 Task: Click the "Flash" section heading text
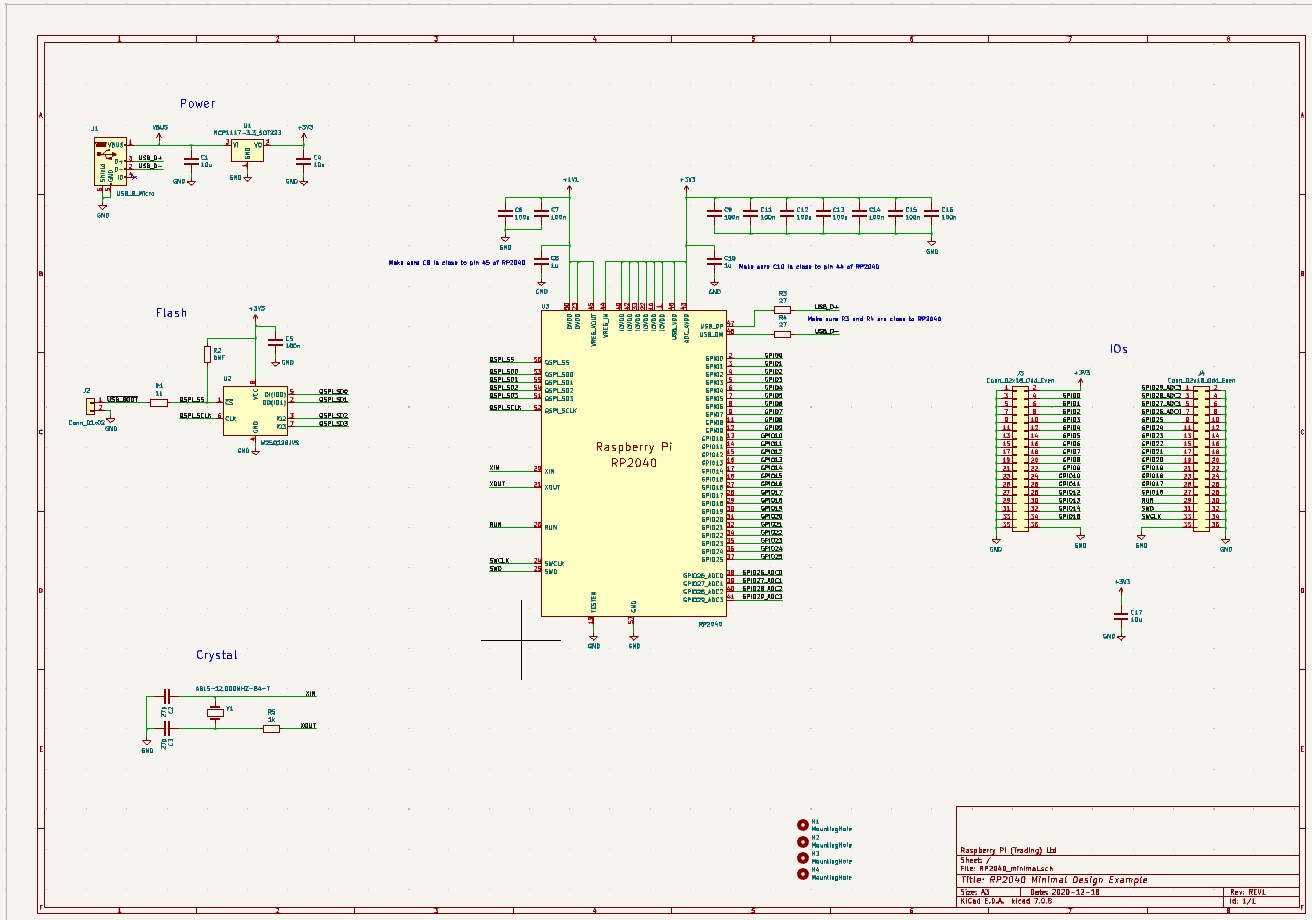tap(171, 313)
